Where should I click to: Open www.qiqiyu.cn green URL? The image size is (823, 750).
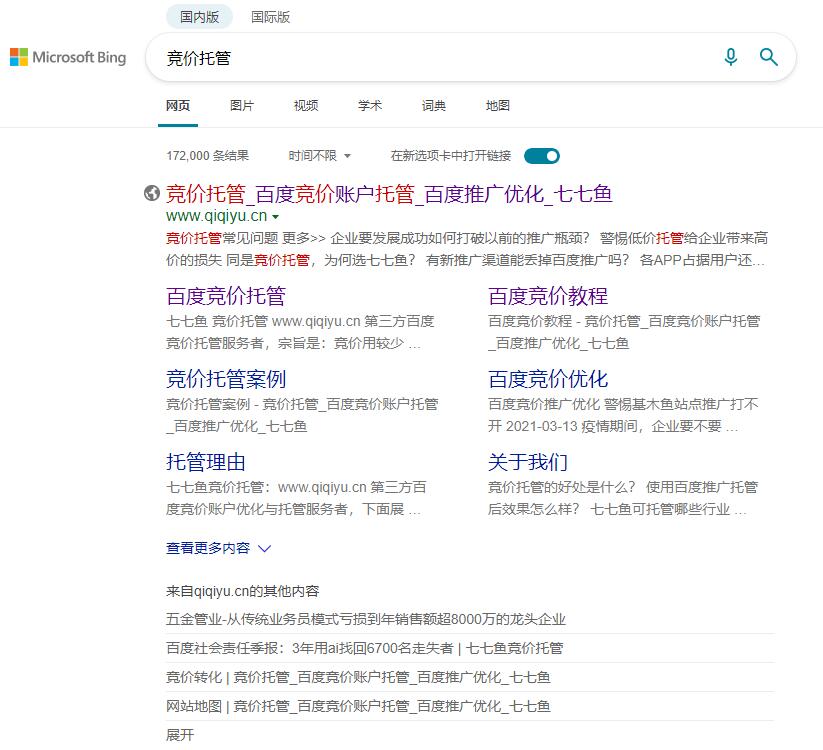[216, 216]
